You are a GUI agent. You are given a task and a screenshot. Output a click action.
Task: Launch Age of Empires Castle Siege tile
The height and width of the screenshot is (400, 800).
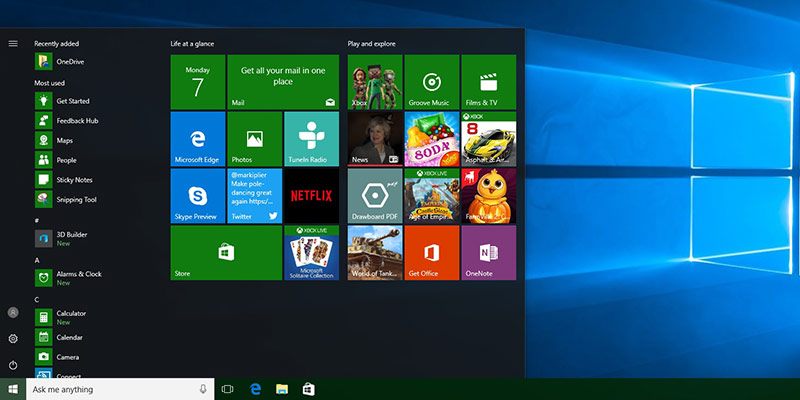(432, 196)
